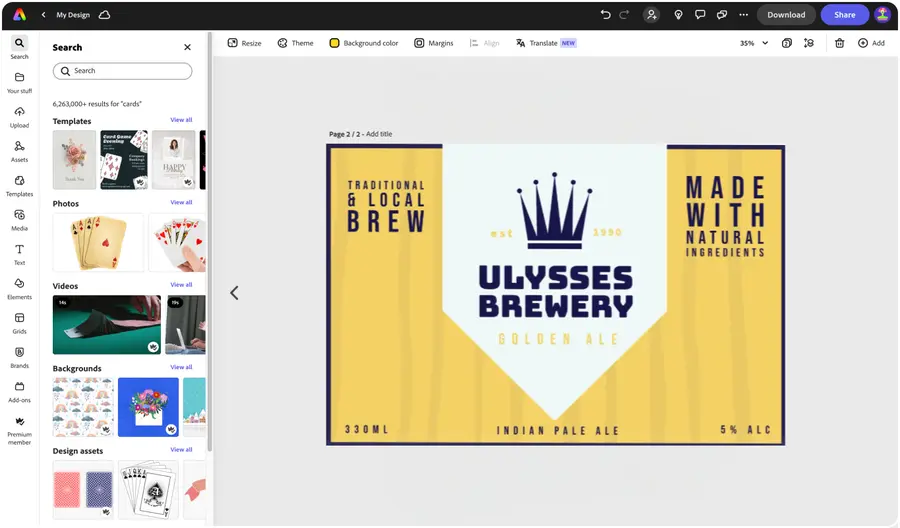
Task: Click the Download button
Action: (x=786, y=15)
